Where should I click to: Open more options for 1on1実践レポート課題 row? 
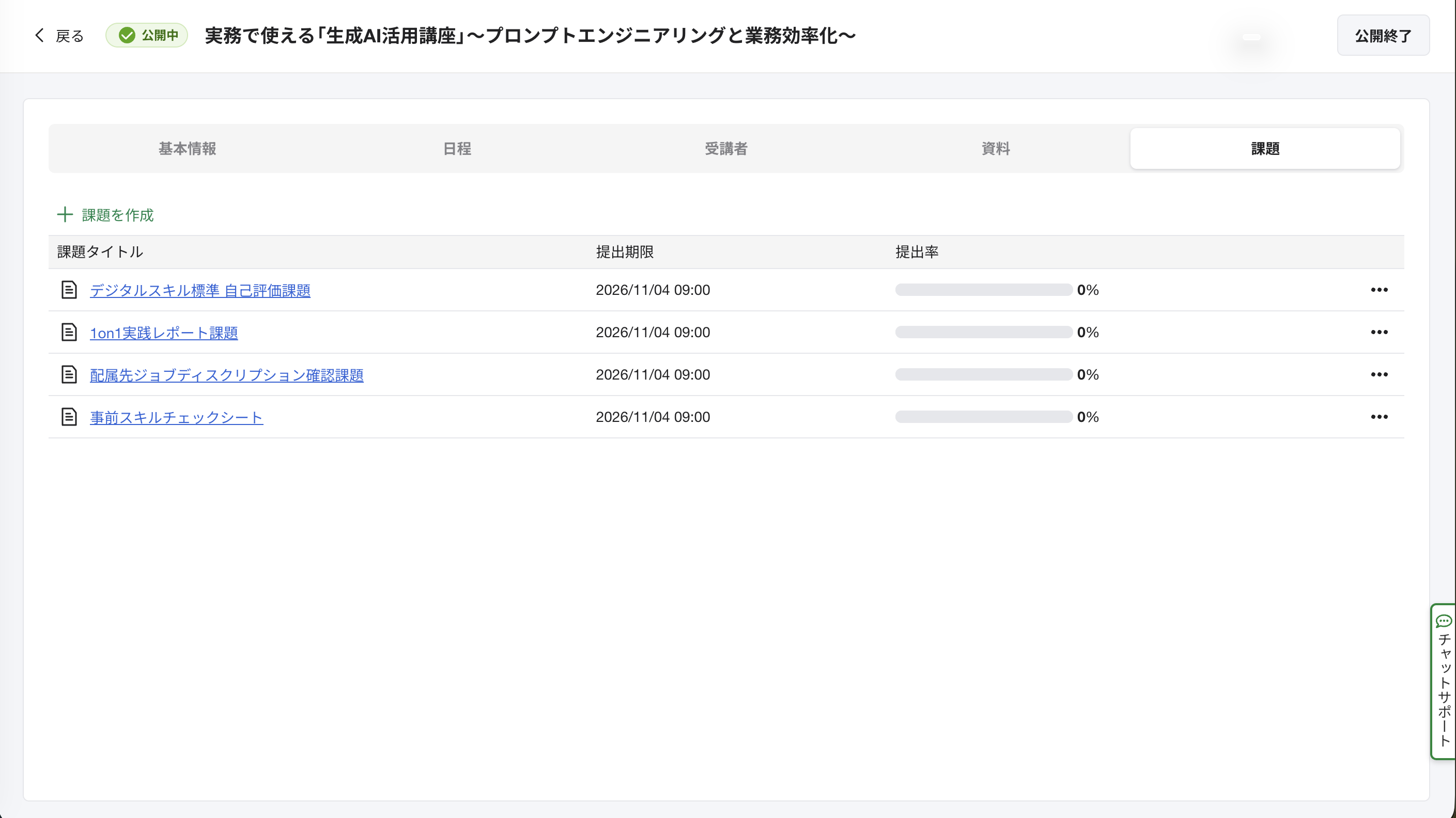coord(1379,332)
